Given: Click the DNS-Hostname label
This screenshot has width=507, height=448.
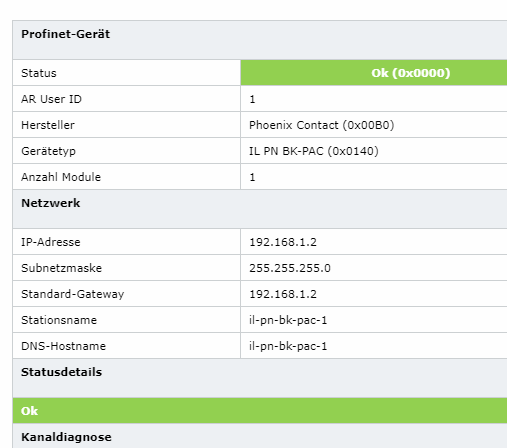Looking at the screenshot, I should click(x=63, y=346).
